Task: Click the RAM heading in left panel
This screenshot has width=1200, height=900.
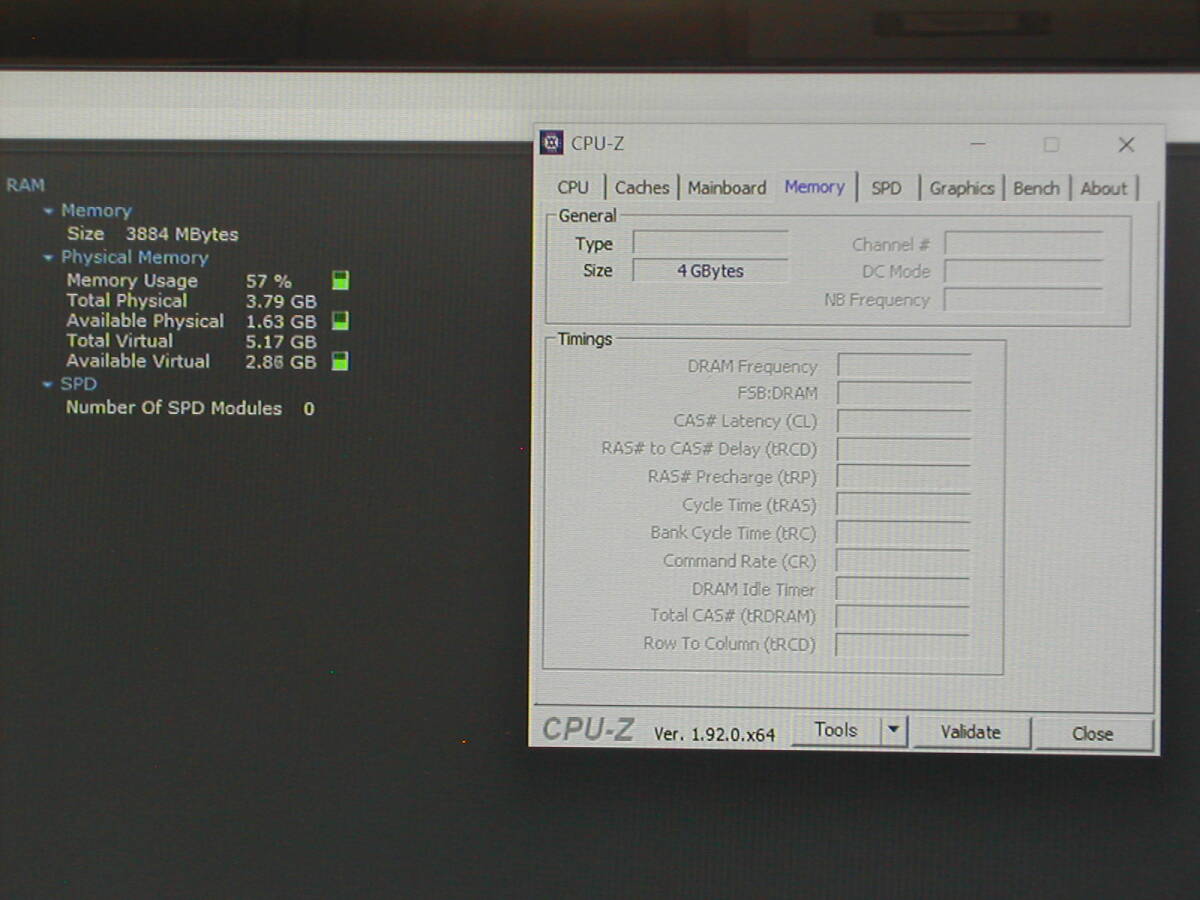Action: point(25,185)
